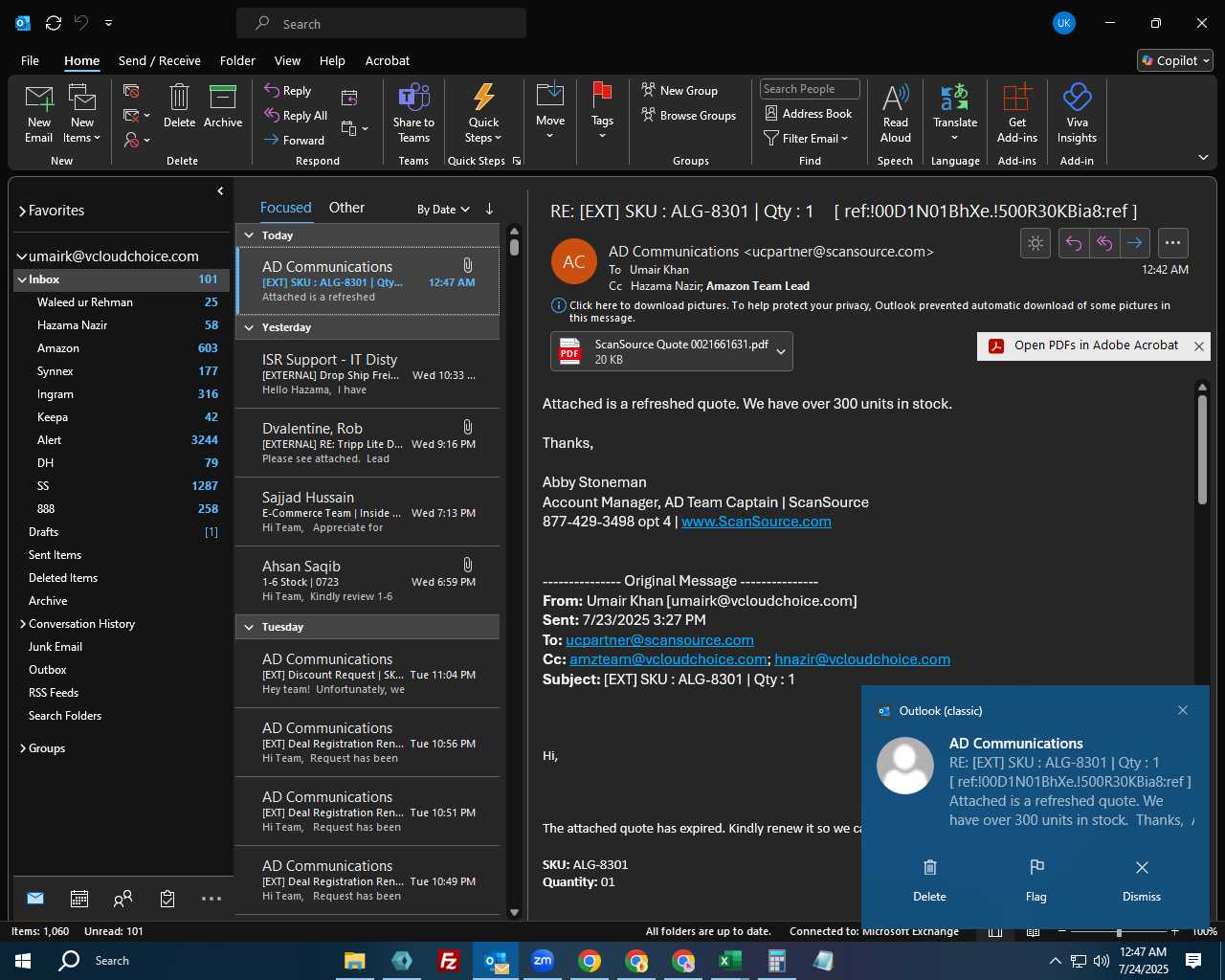Collapse the folder pane arrow
The width and height of the screenshot is (1225, 980).
(220, 191)
